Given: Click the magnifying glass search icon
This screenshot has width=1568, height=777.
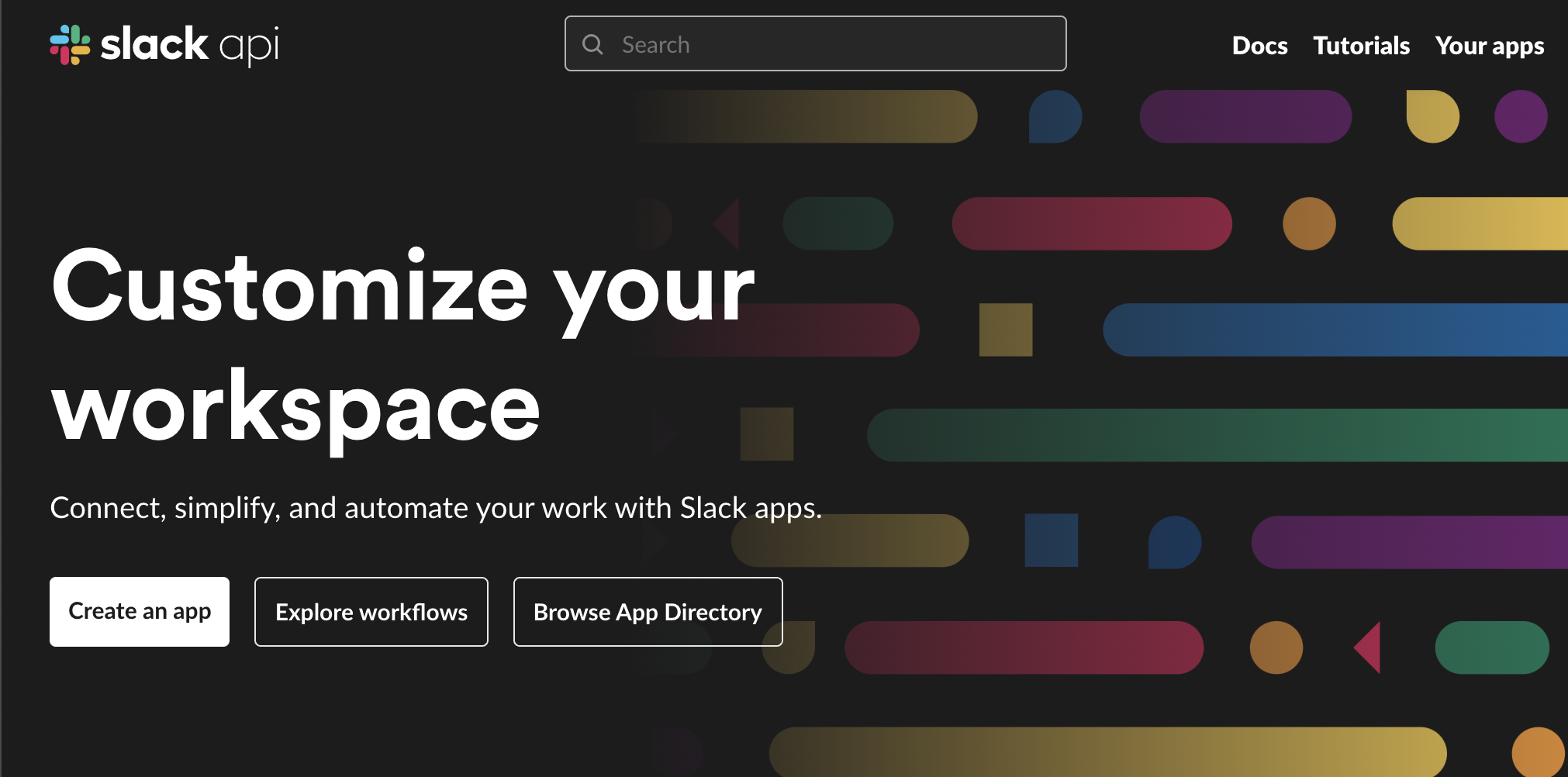Looking at the screenshot, I should 592,45.
